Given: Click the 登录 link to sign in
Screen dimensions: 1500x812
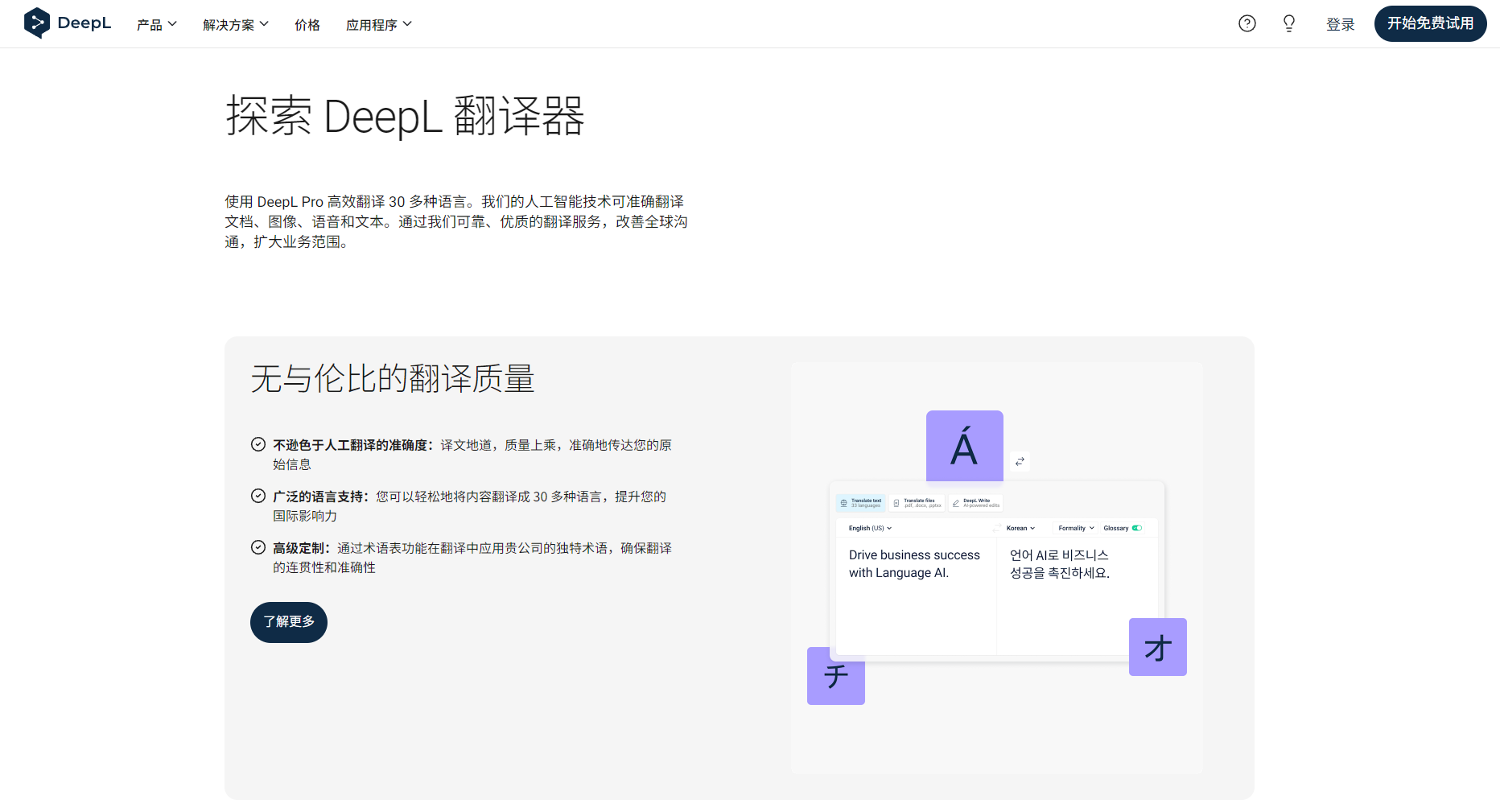Looking at the screenshot, I should [x=1341, y=24].
